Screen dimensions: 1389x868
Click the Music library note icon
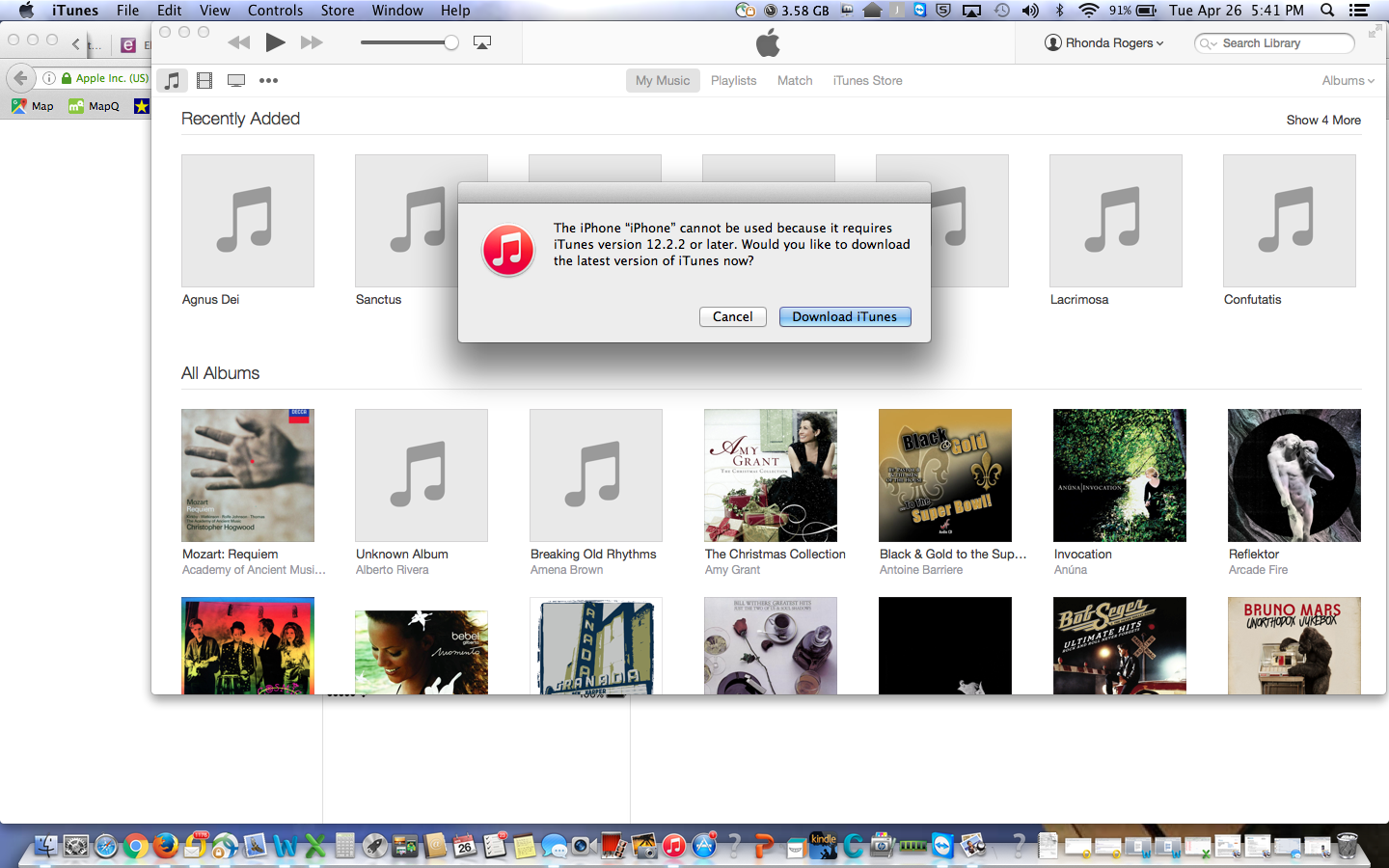[x=172, y=81]
